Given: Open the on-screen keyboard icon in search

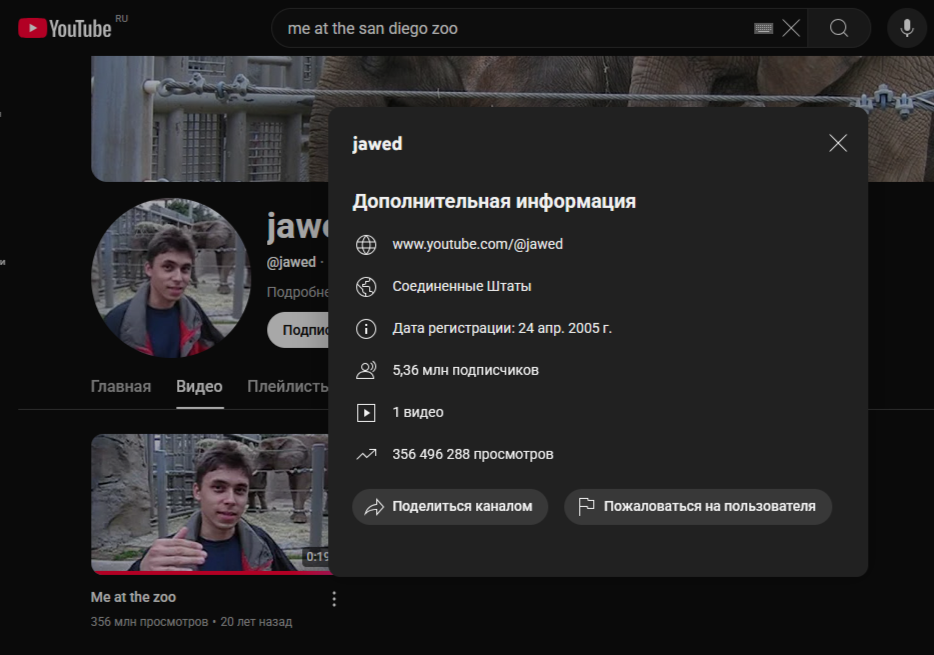Looking at the screenshot, I should pos(763,28).
